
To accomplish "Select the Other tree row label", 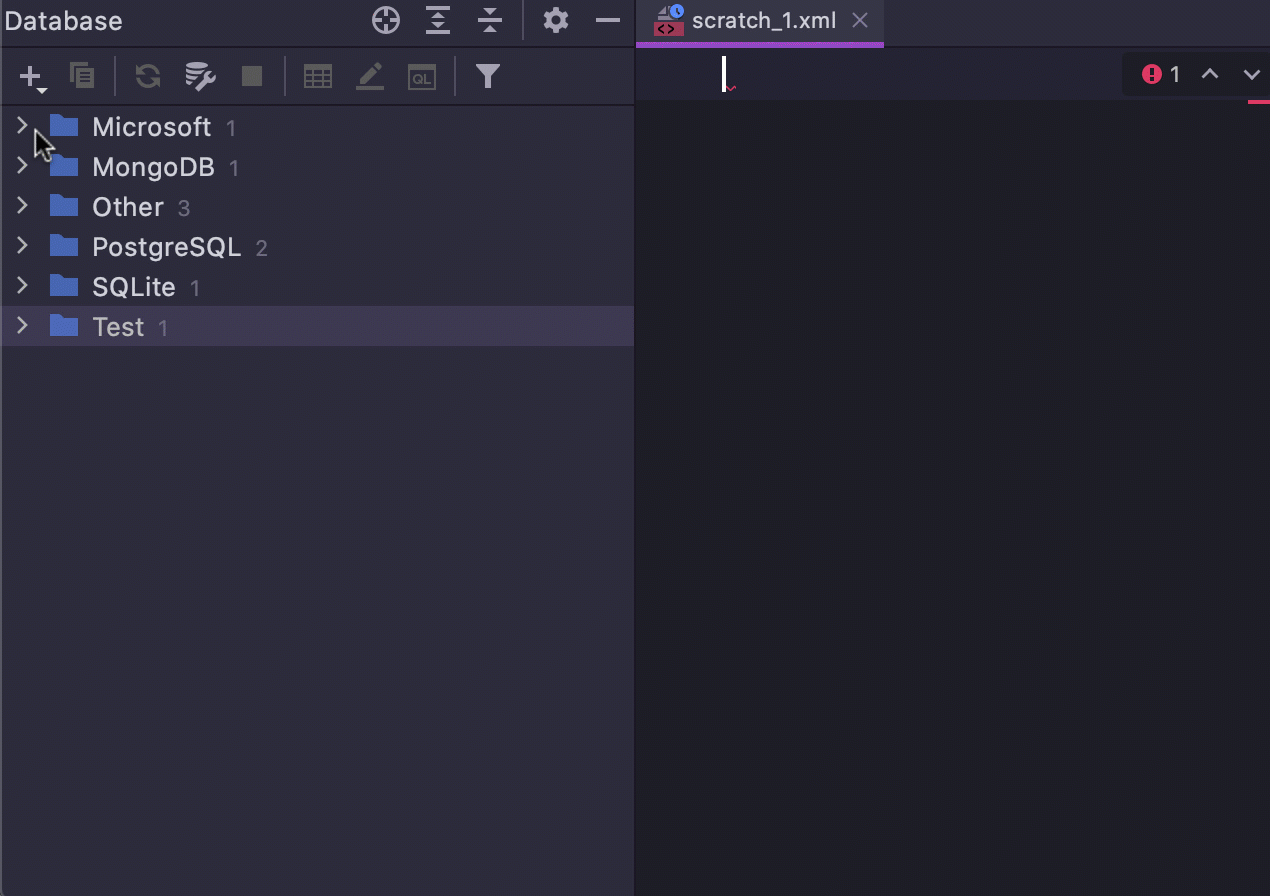I will tap(128, 207).
